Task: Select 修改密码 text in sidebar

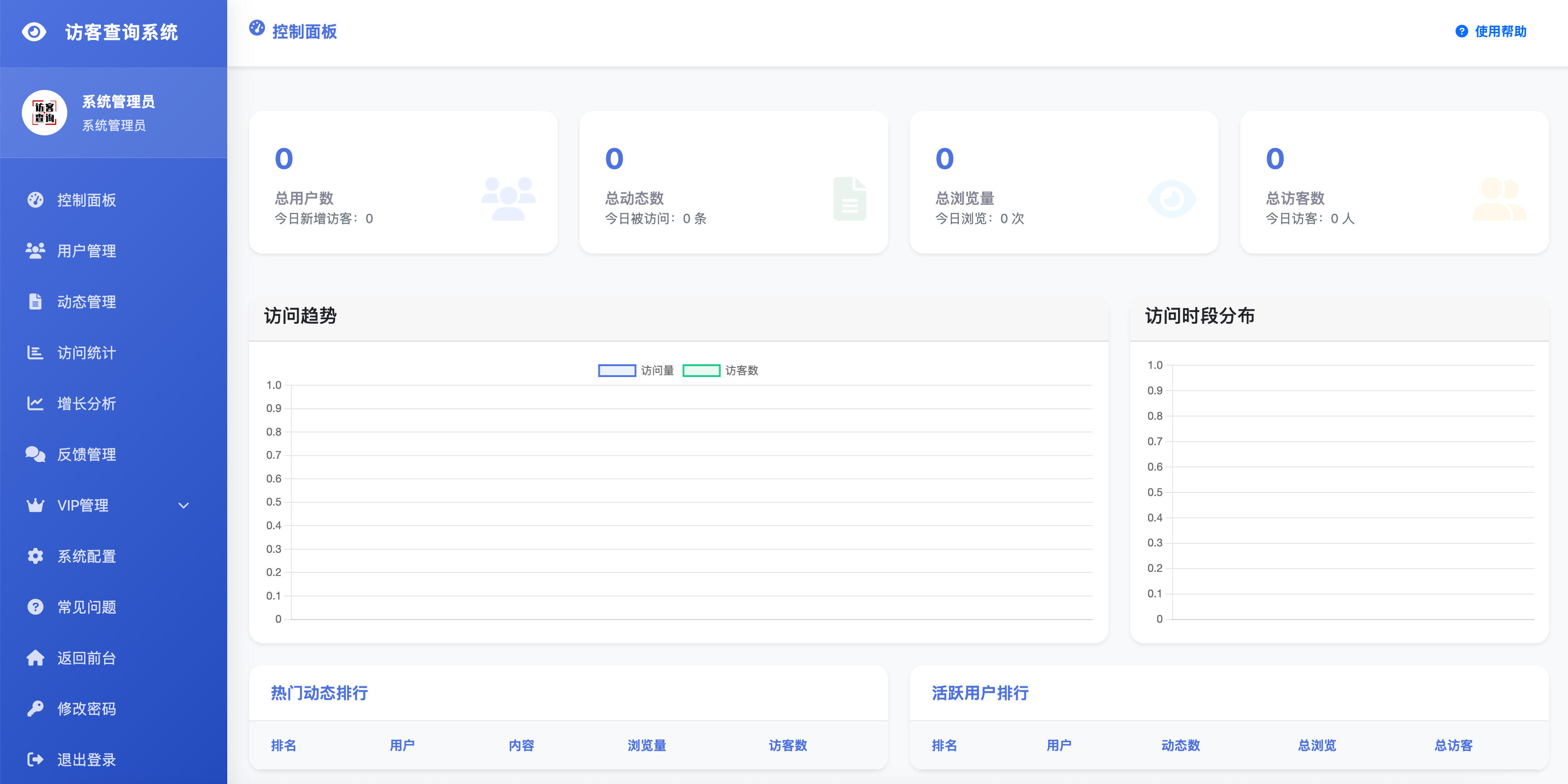Action: 86,709
